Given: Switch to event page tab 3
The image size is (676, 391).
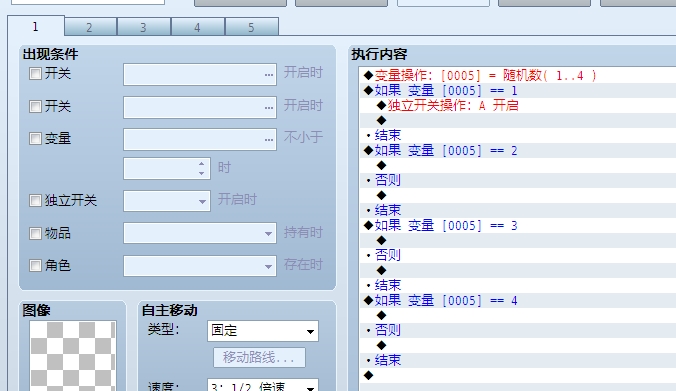Looking at the screenshot, I should click(144, 27).
